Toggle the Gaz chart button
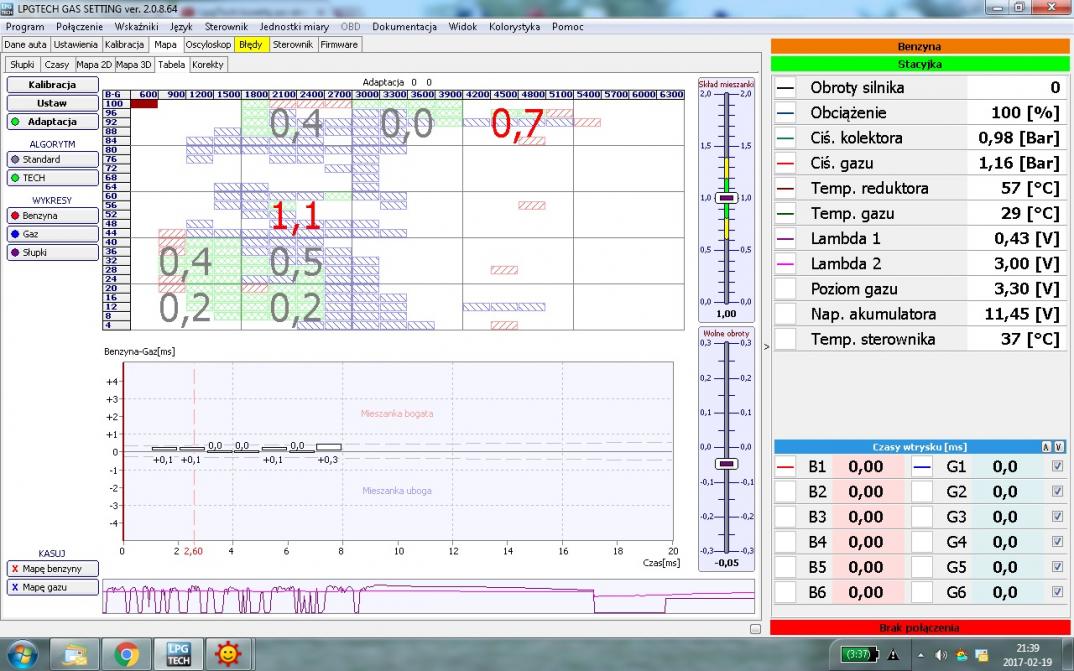This screenshot has width=1074, height=671. pos(53,234)
